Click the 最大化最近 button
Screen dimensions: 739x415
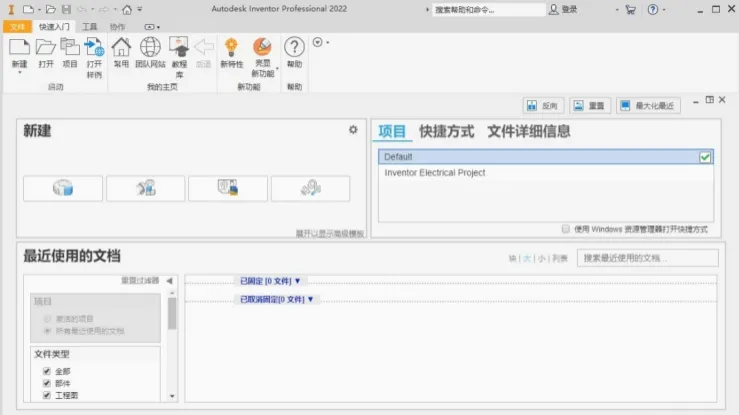(x=648, y=106)
